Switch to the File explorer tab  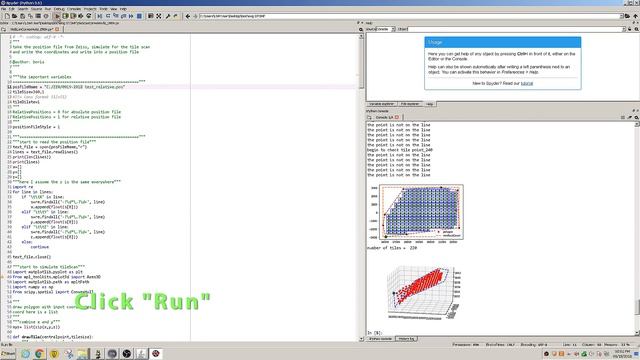point(410,104)
